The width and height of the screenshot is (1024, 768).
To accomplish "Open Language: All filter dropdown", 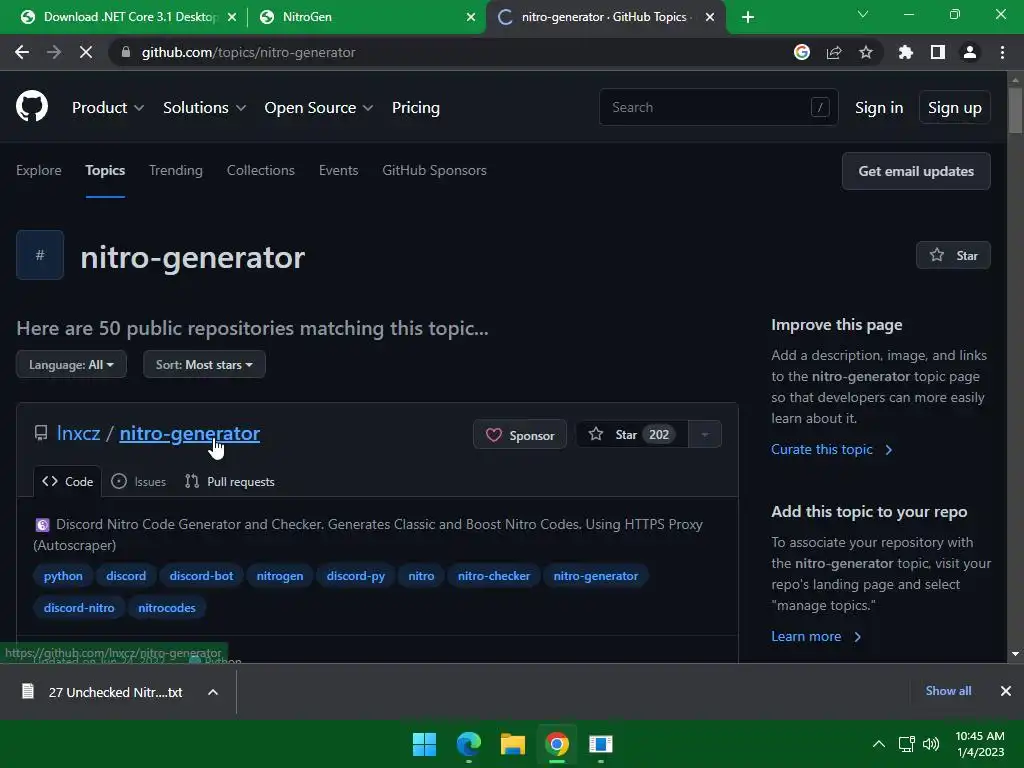I will coord(71,364).
